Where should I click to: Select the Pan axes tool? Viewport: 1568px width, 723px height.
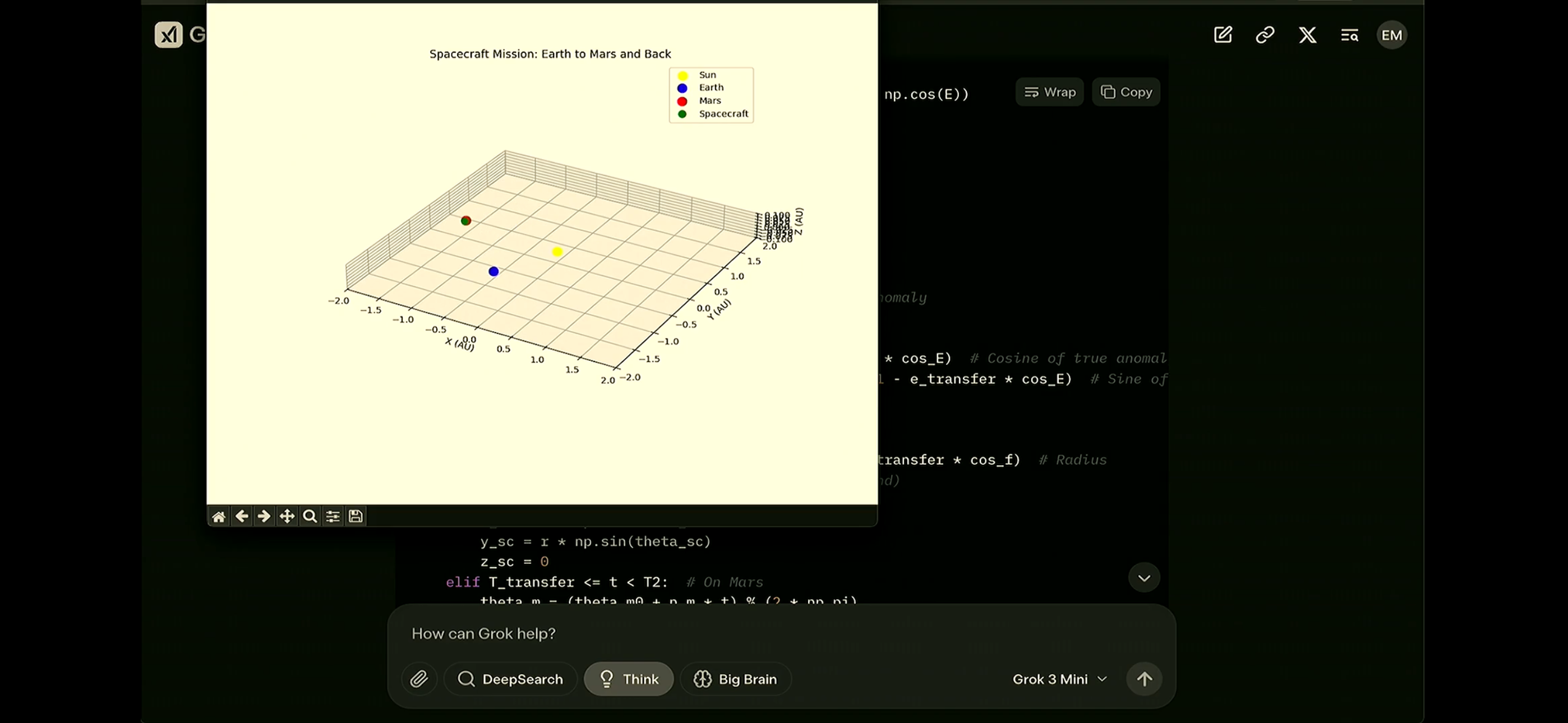pos(287,517)
